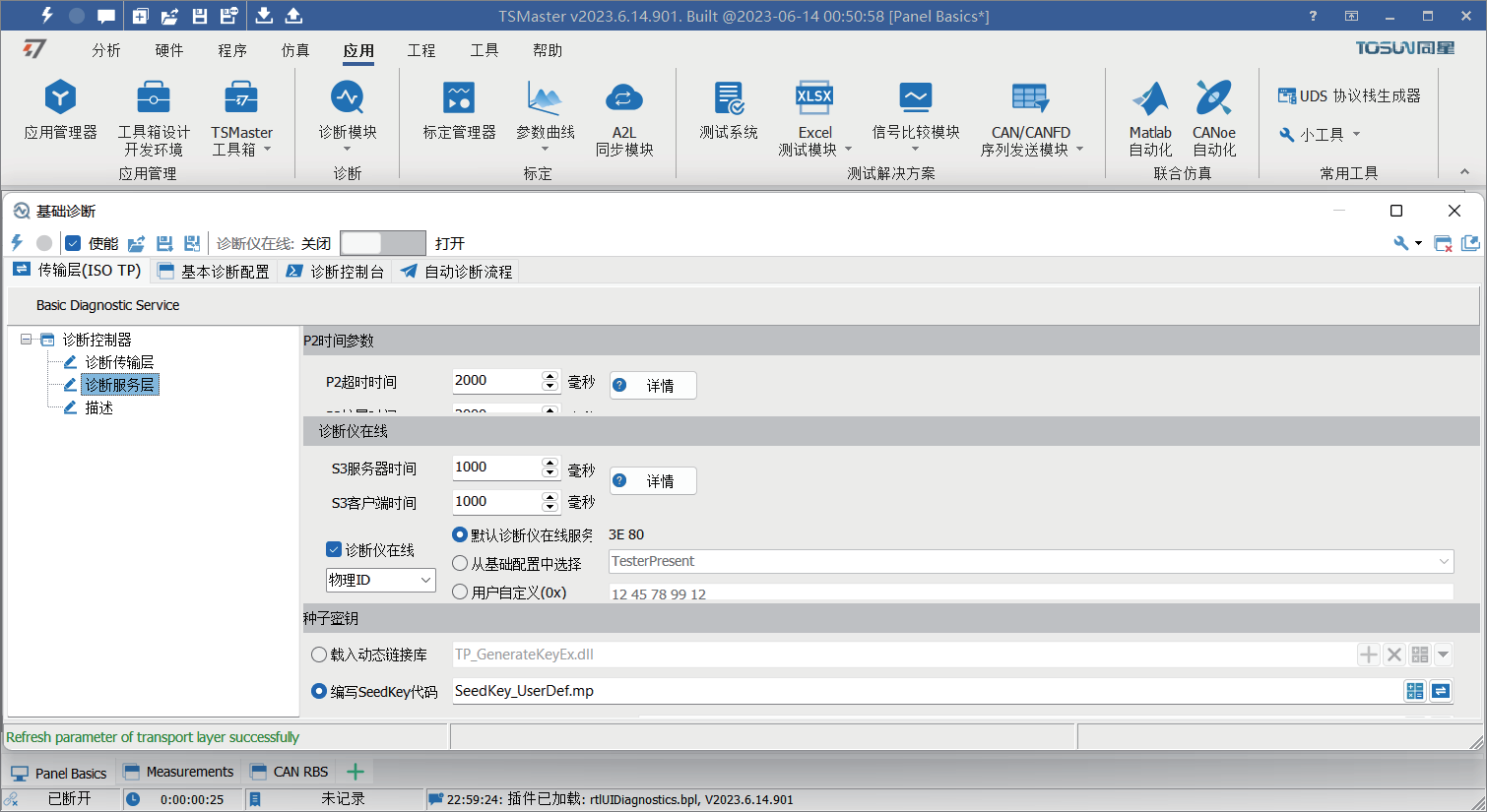Open the UDS 协议栈生成器 tool
The image size is (1487, 812).
click(x=1349, y=95)
